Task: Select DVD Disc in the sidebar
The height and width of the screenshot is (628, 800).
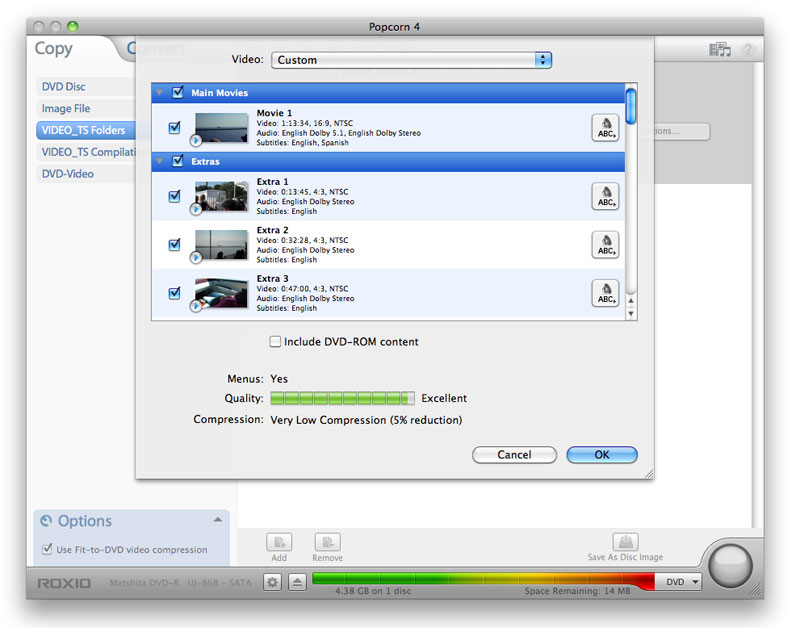Action: 64,87
